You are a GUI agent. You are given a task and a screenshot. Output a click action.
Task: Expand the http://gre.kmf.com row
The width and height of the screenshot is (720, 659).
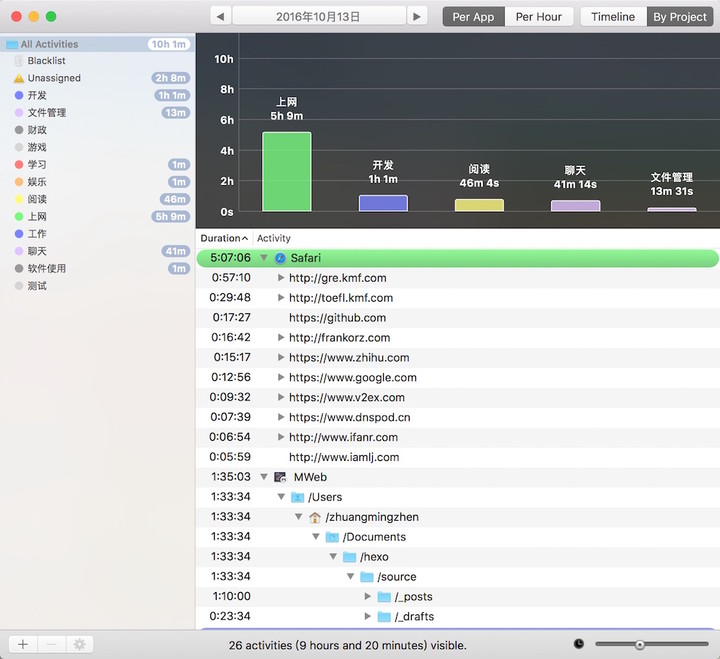pos(281,278)
